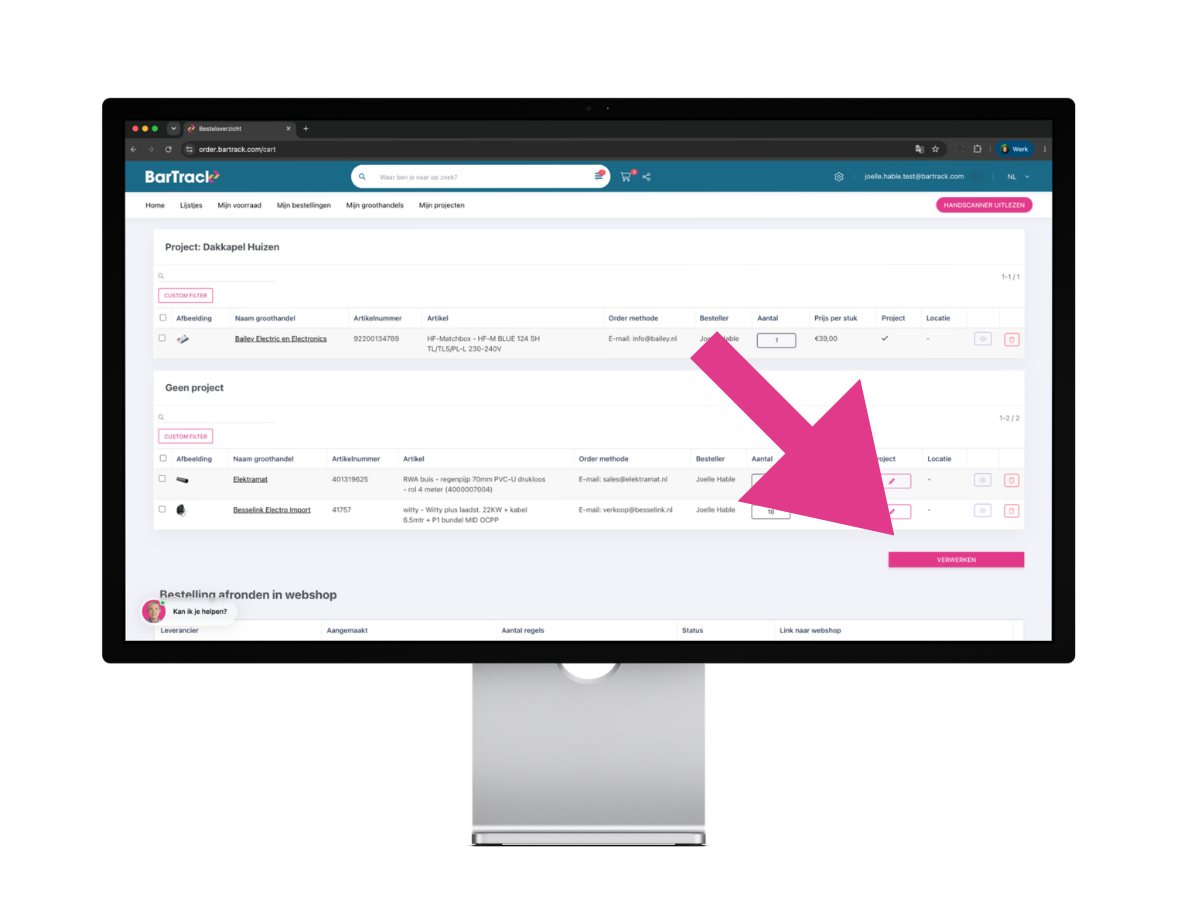Click Custom Filter in Dakkapel Huizen section

(x=186, y=296)
